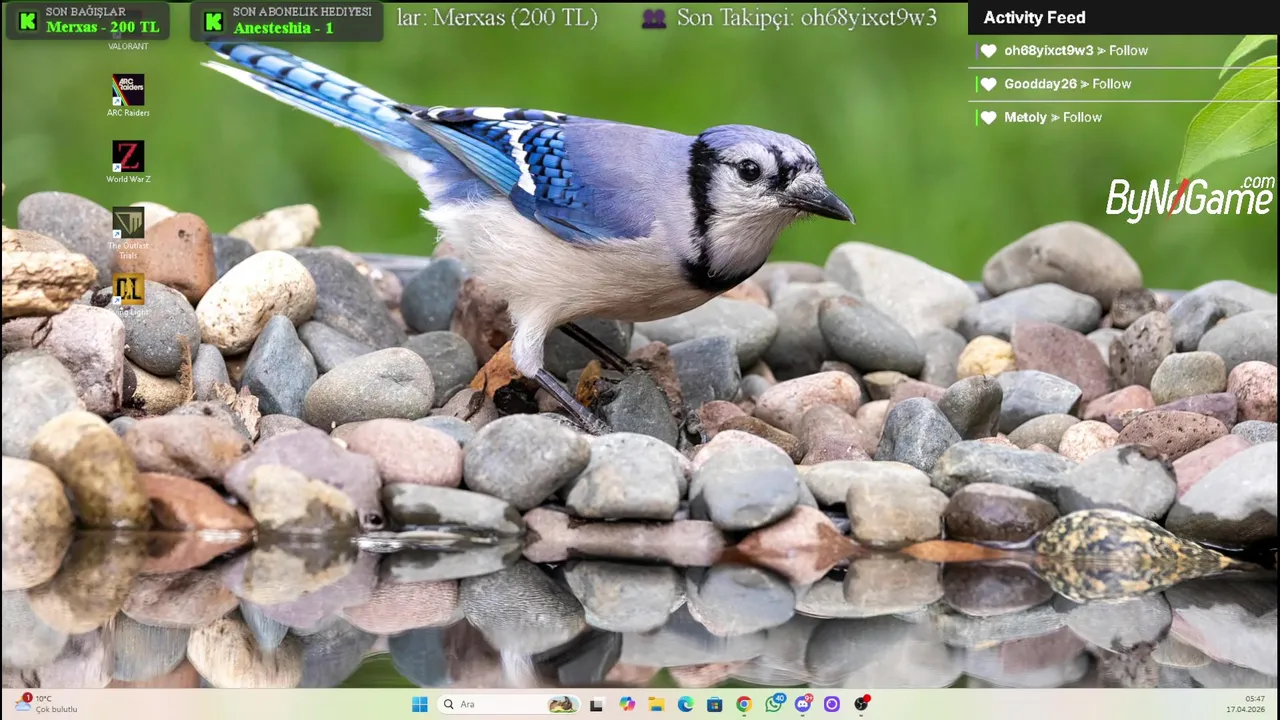1280x720 pixels.
Task: Open the World War Z desktop shortcut
Action: click(x=128, y=158)
